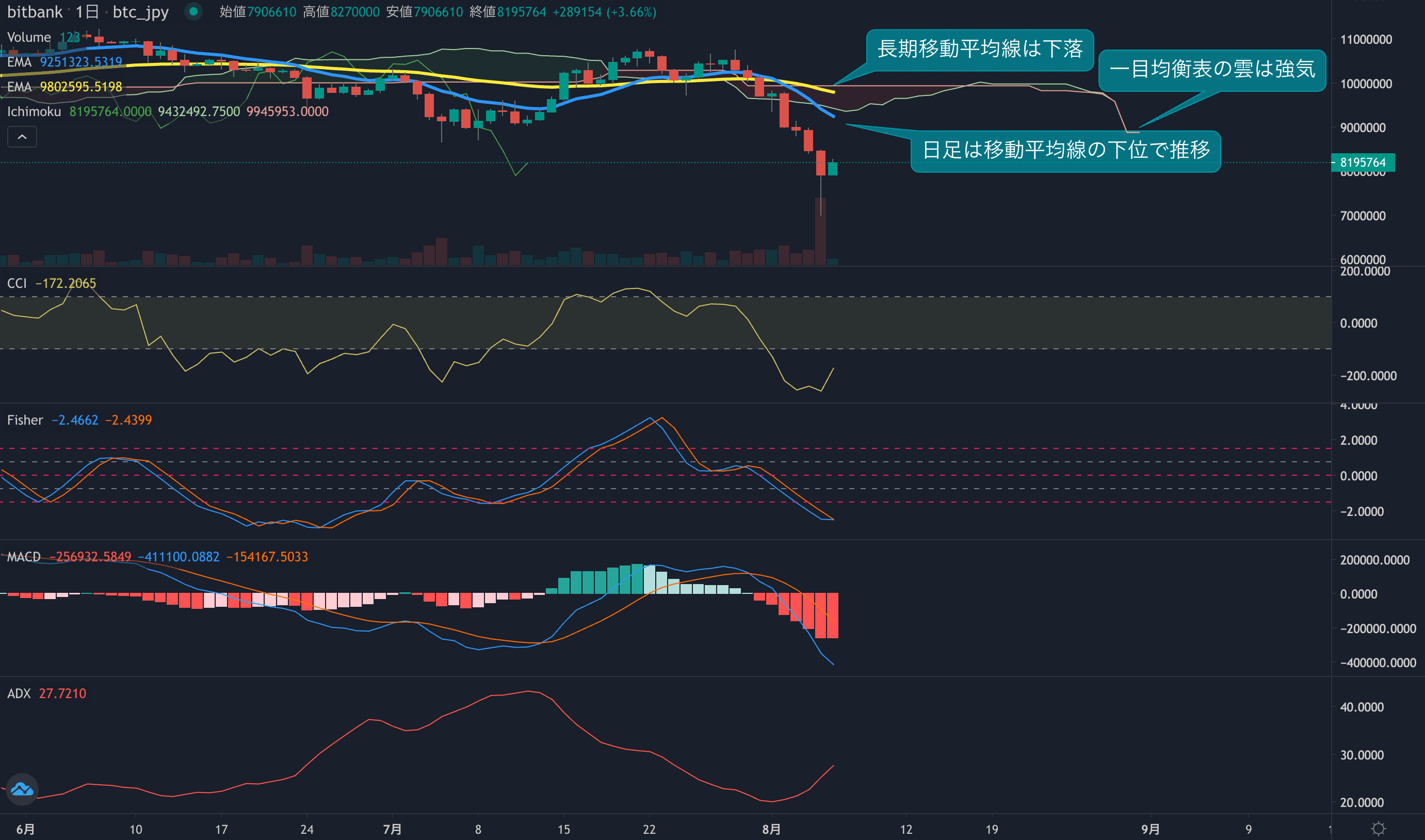Click the TradingView cloud logo icon
Screen dimensions: 1425x840
[x=22, y=788]
